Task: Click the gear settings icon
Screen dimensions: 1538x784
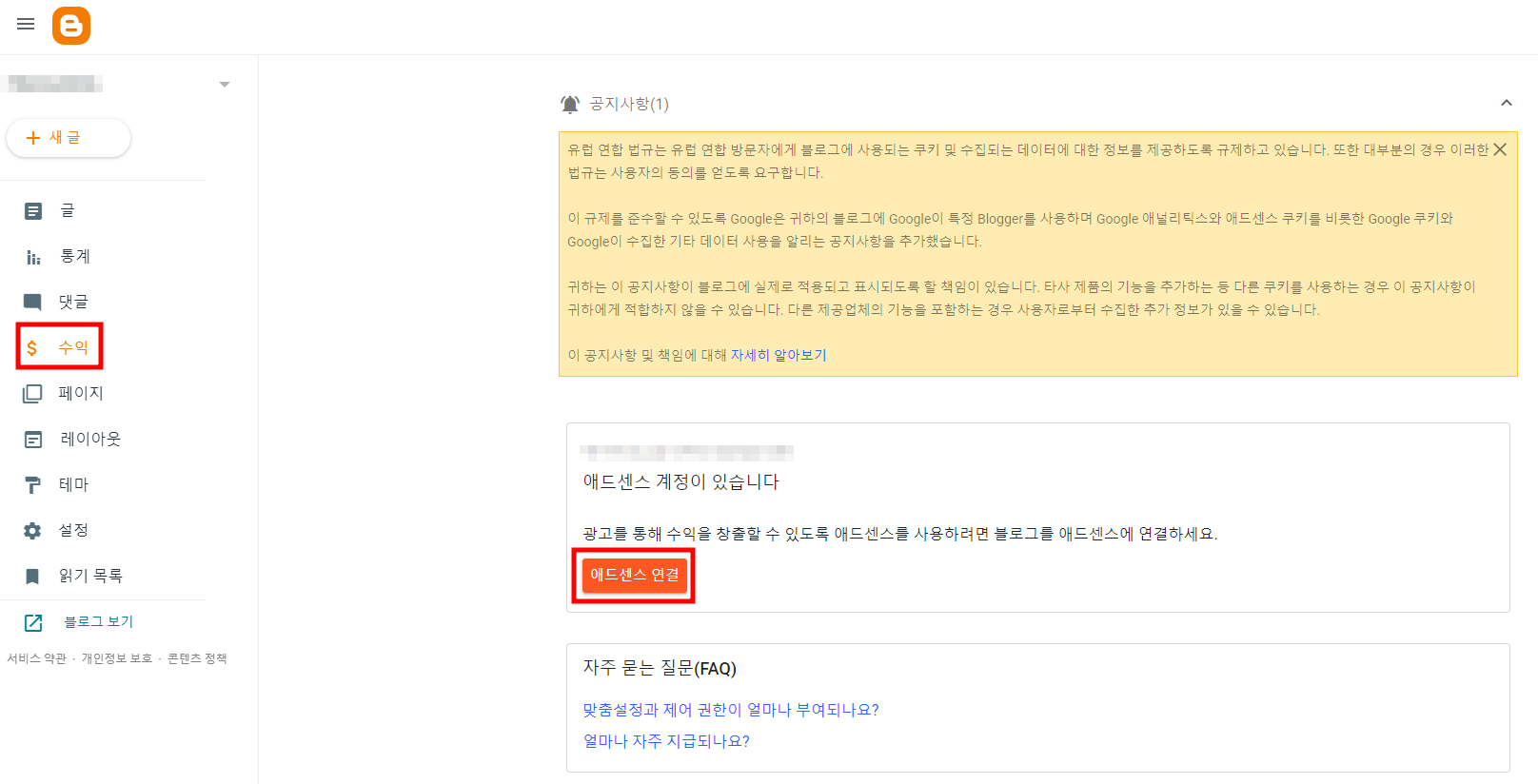Action: pos(32,531)
